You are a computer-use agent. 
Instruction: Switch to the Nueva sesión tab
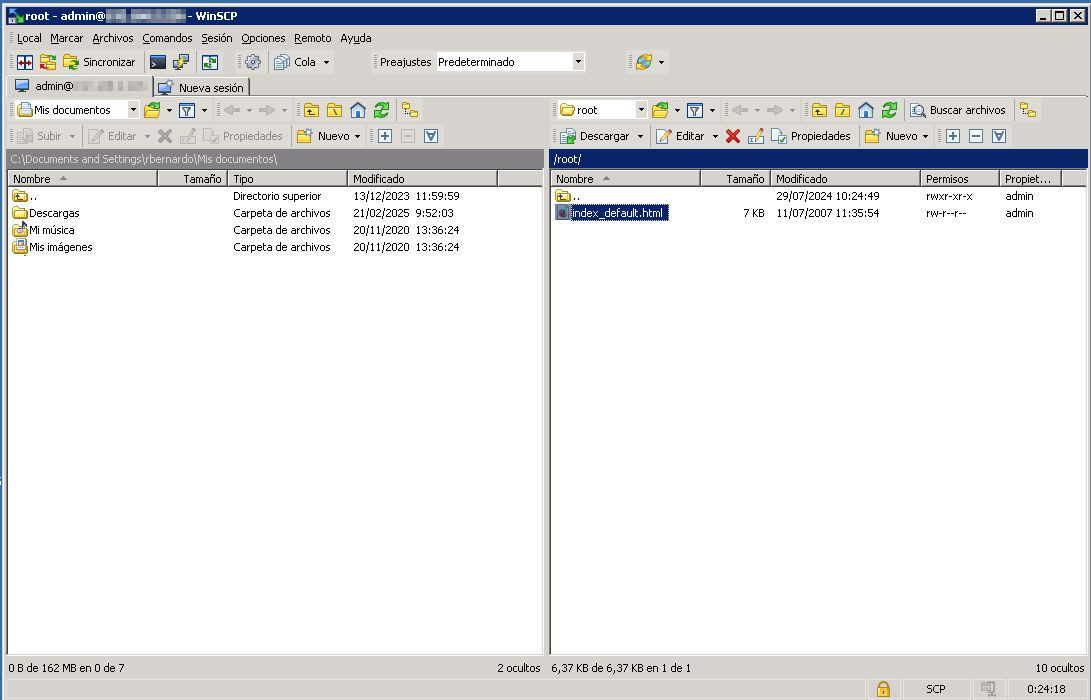(x=201, y=87)
